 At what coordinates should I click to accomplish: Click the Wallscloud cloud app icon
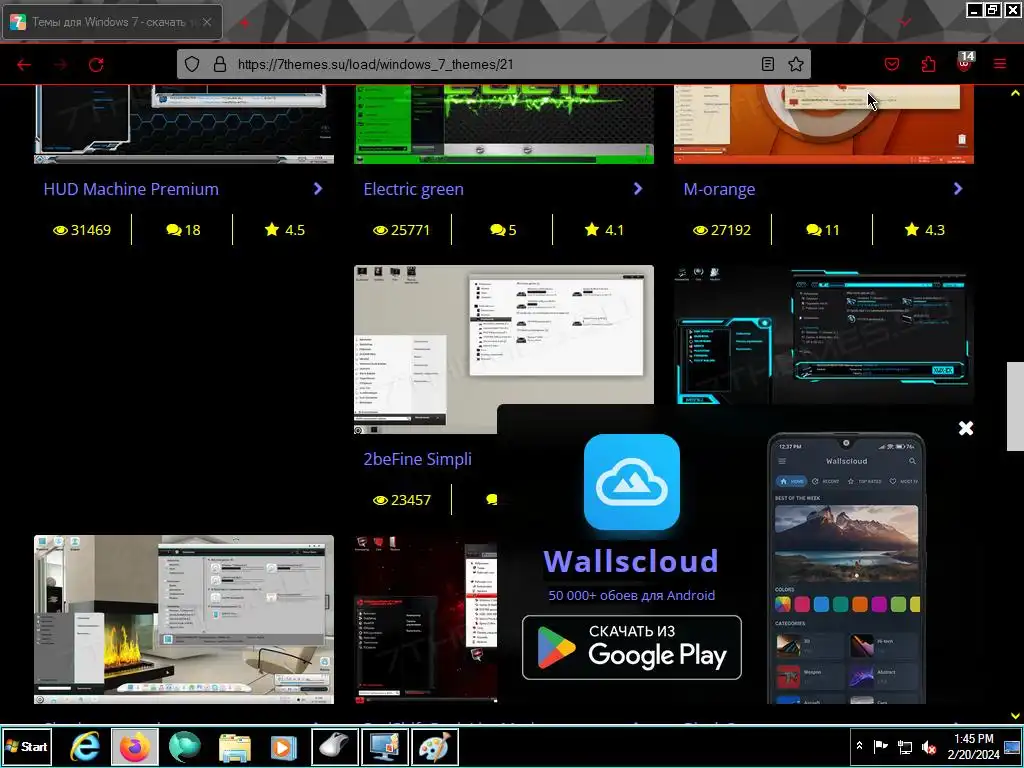point(632,482)
